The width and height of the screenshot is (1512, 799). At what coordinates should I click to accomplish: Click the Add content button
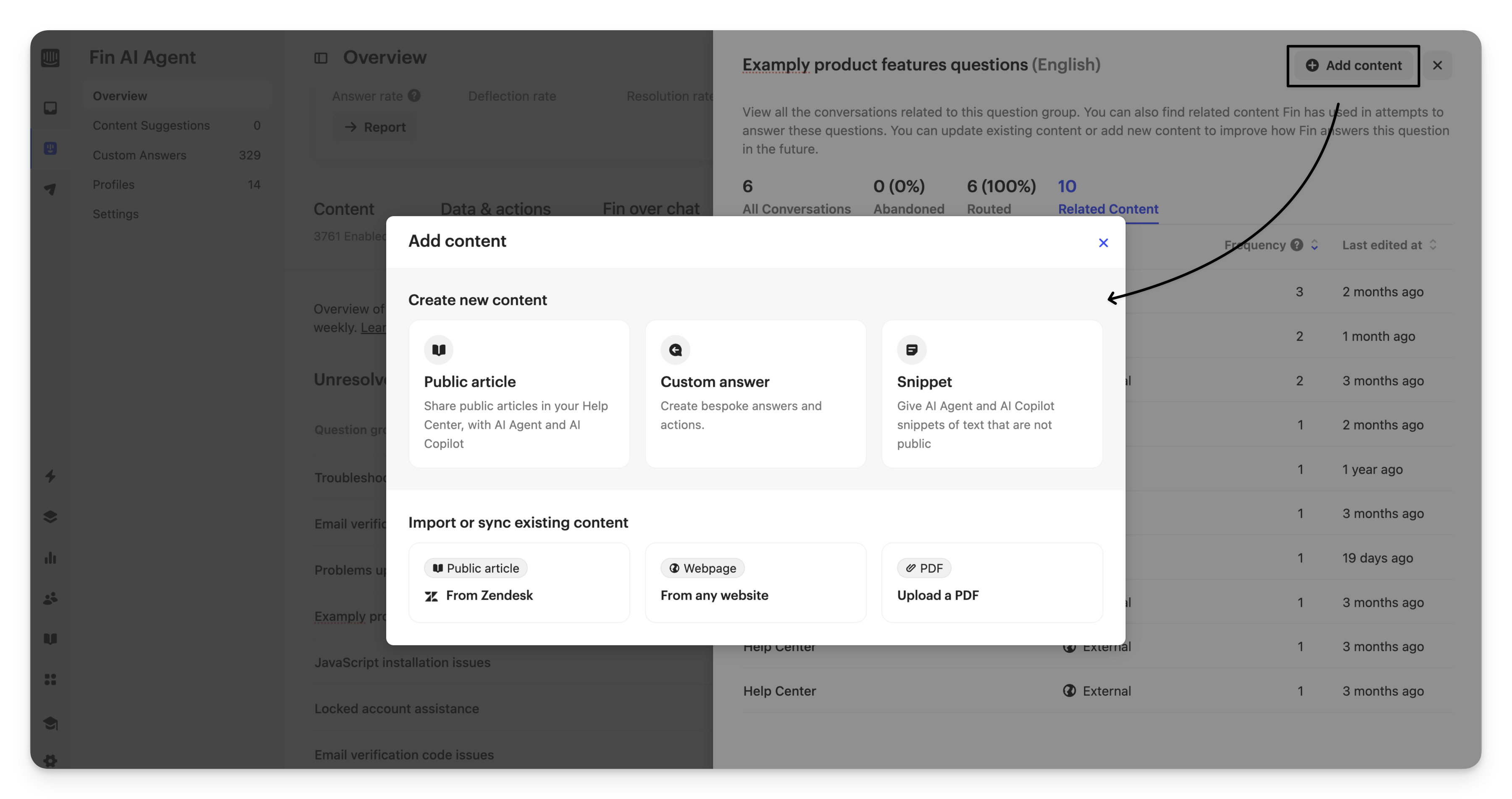(x=1353, y=65)
